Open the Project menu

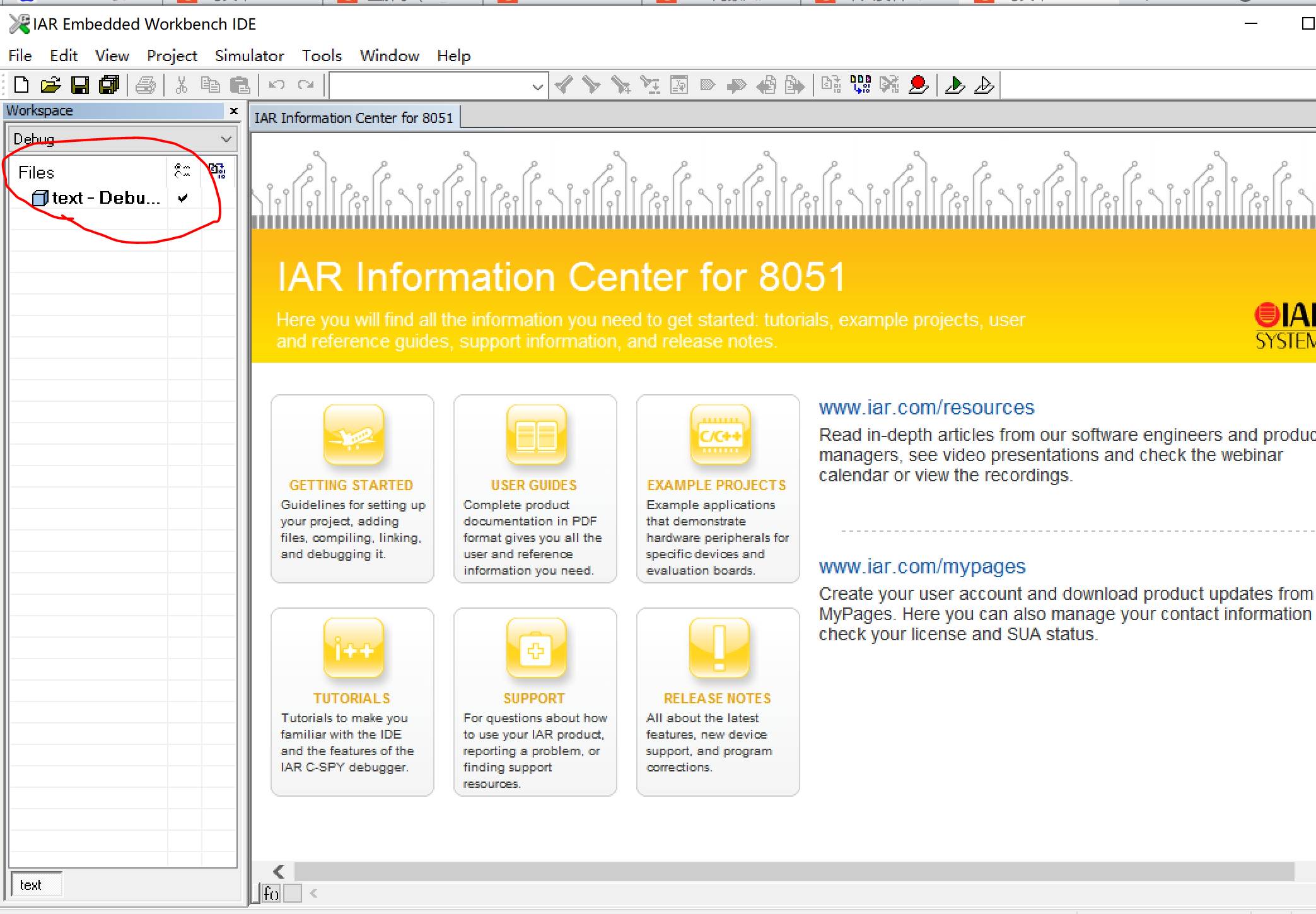[172, 56]
